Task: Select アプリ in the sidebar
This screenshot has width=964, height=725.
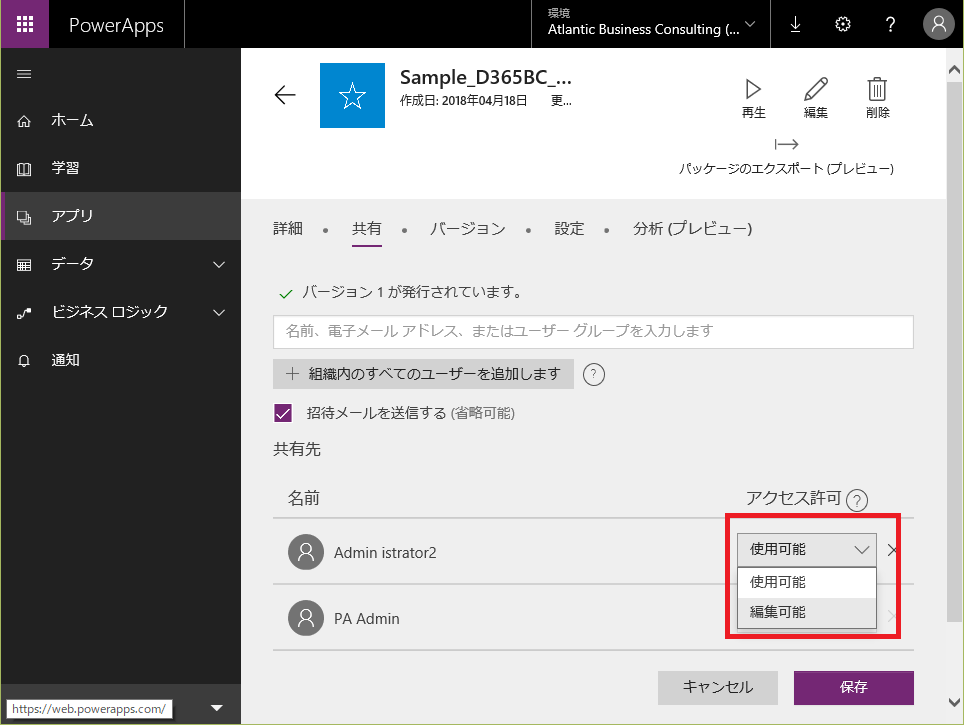Action: point(120,216)
